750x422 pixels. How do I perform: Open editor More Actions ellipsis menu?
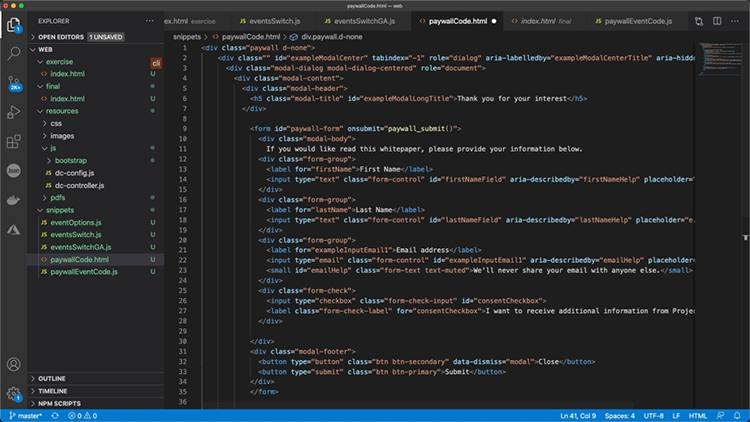[x=733, y=20]
